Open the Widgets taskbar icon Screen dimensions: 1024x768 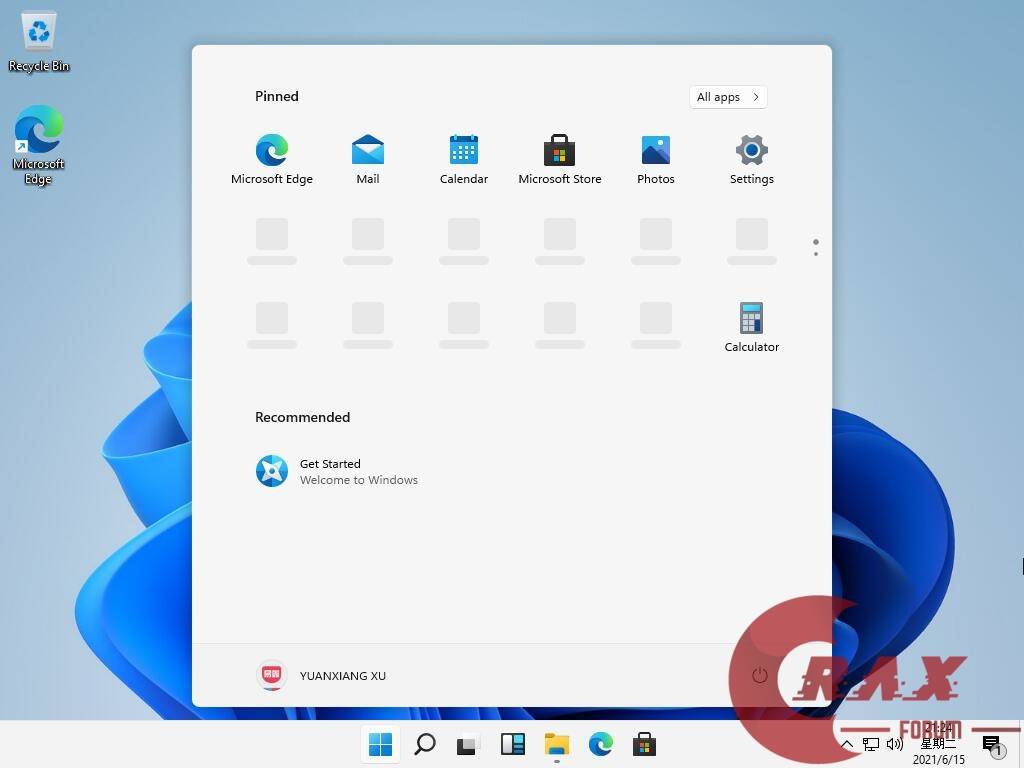click(513, 744)
